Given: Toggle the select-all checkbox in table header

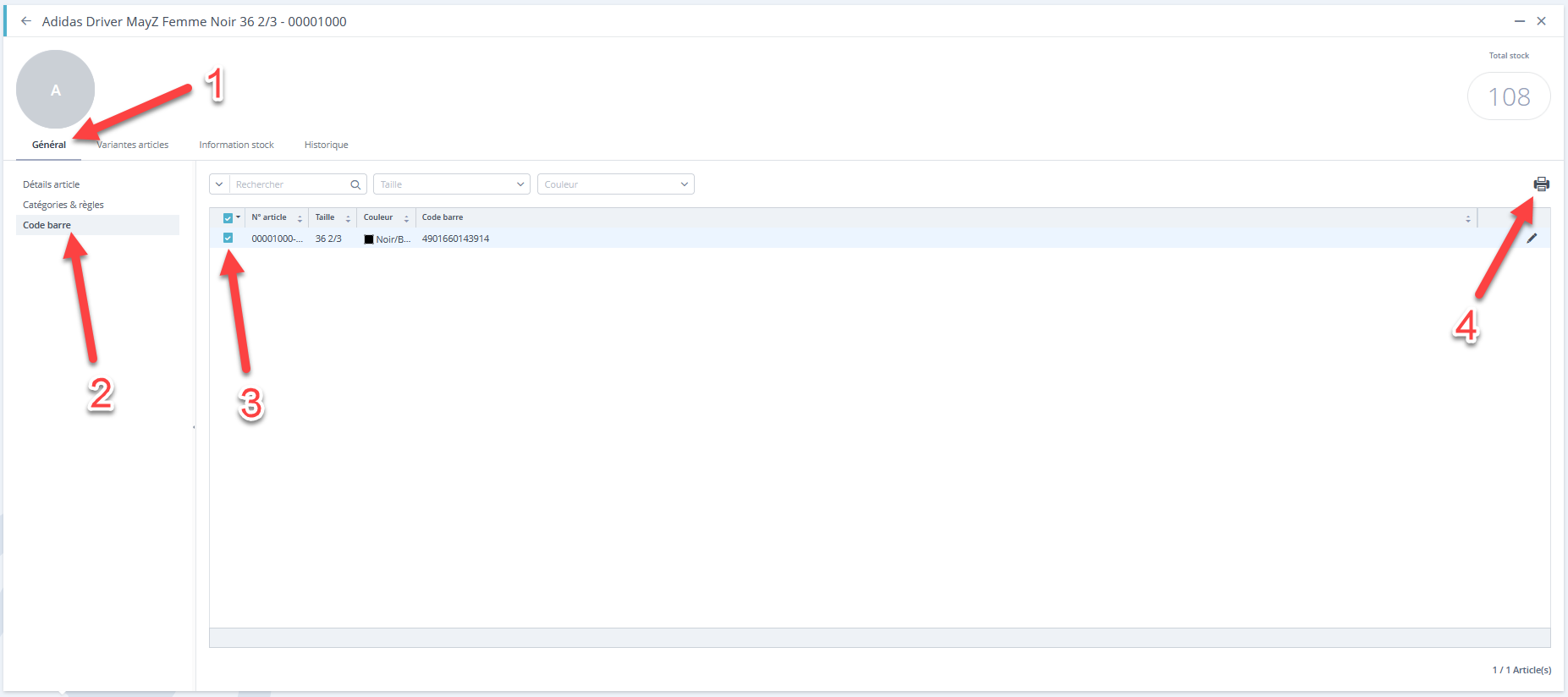Looking at the screenshot, I should click(x=228, y=217).
